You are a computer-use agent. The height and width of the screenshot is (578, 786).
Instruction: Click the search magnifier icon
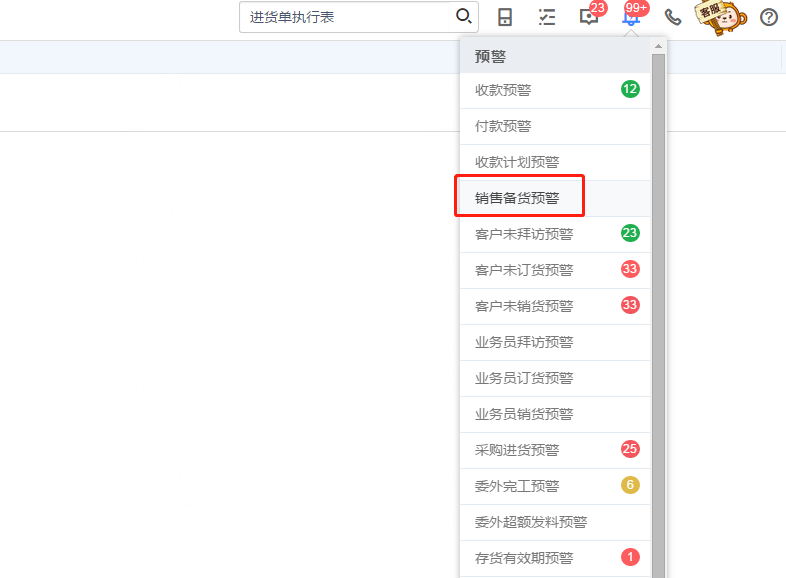464,17
